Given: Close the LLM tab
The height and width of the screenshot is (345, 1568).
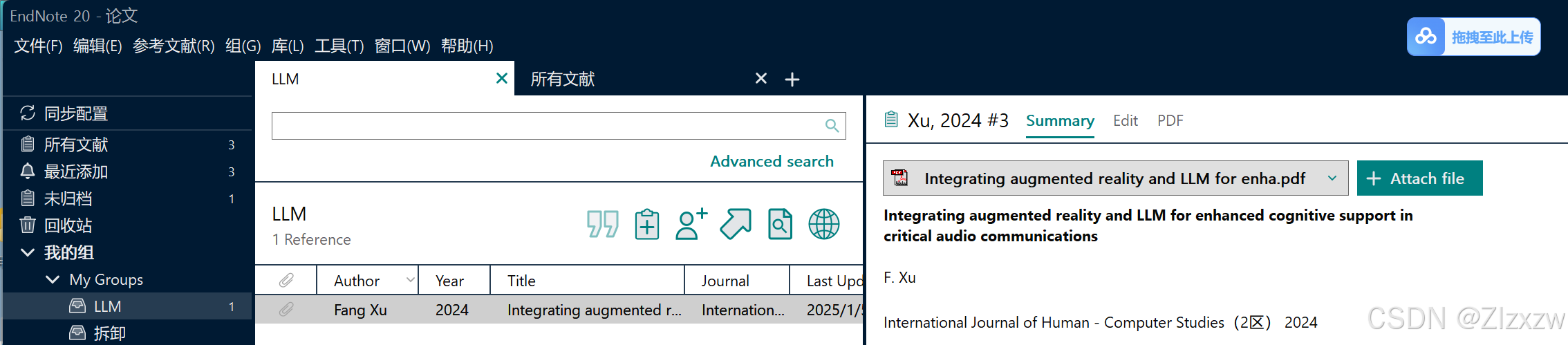Looking at the screenshot, I should click(502, 78).
